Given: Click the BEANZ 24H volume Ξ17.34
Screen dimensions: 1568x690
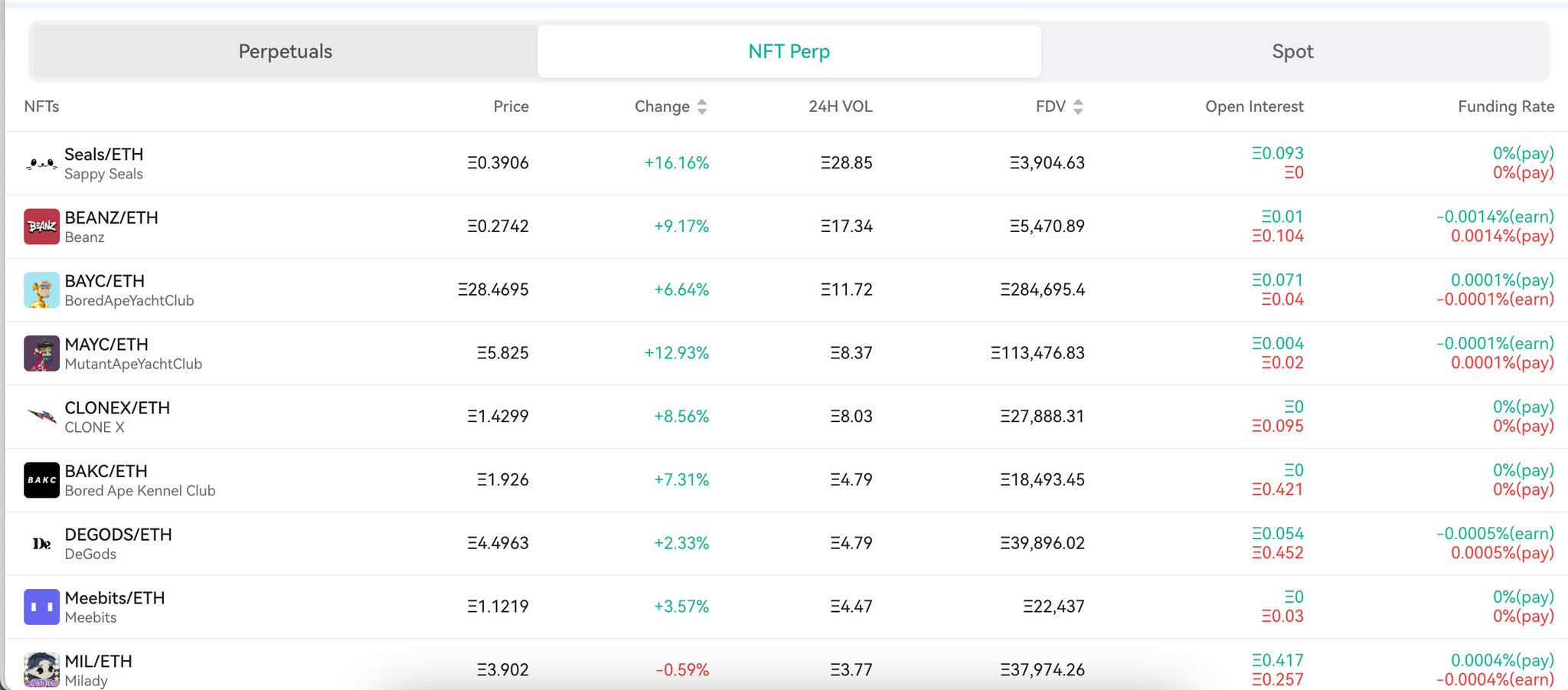Looking at the screenshot, I should tap(846, 227).
